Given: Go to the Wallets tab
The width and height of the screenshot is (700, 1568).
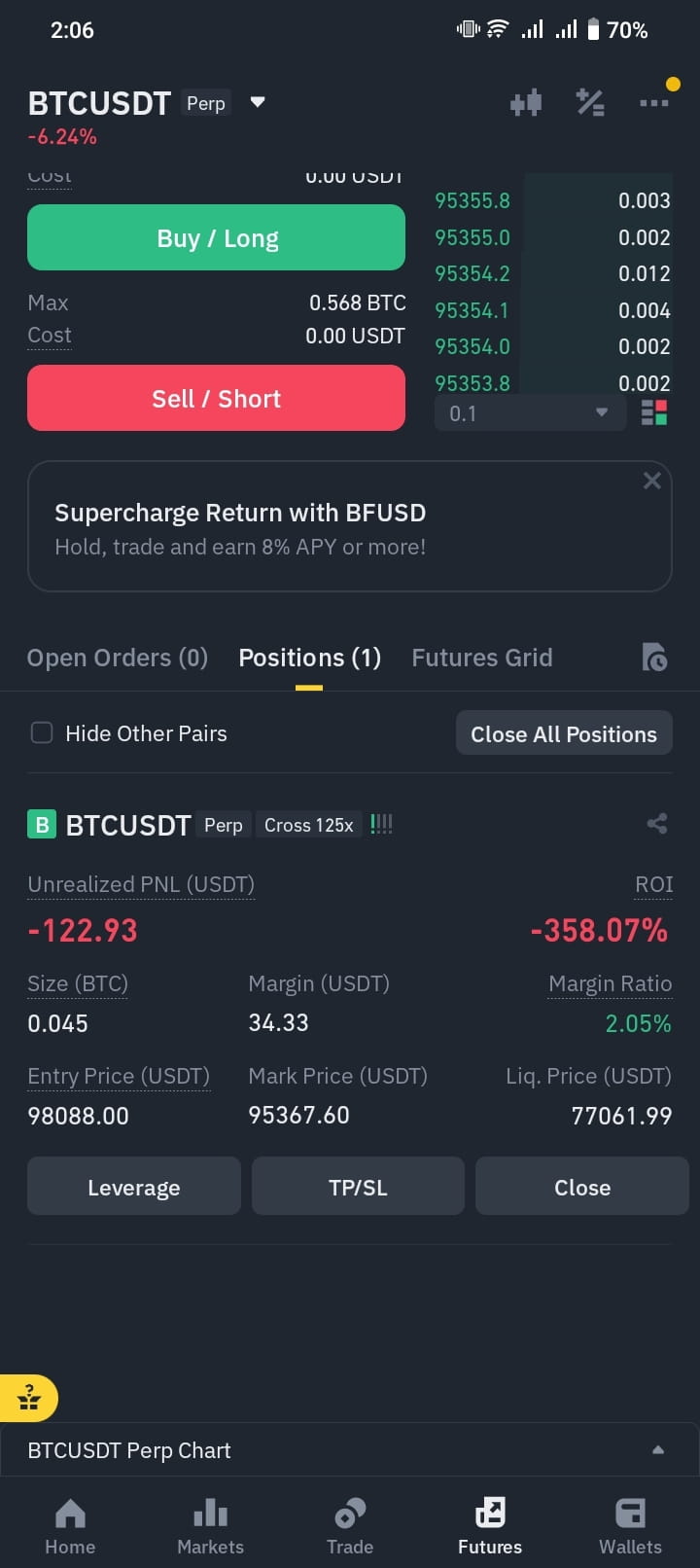Looking at the screenshot, I should 630,1525.
